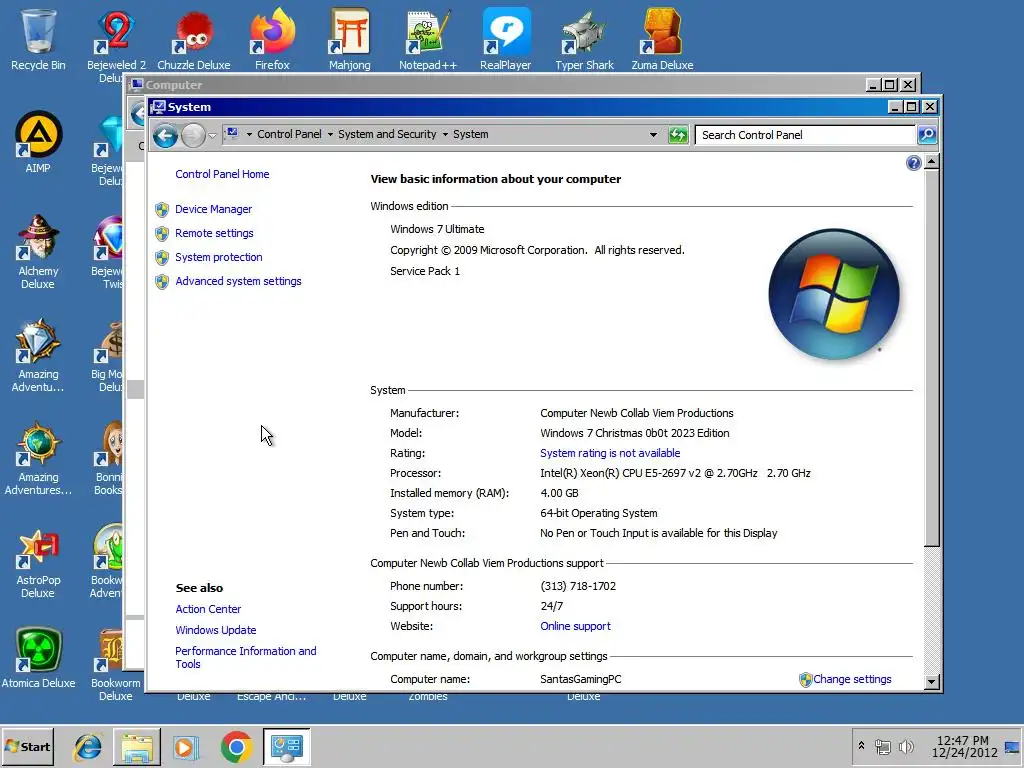The width and height of the screenshot is (1024, 768).
Task: Open the Online support website link
Action: click(x=575, y=626)
